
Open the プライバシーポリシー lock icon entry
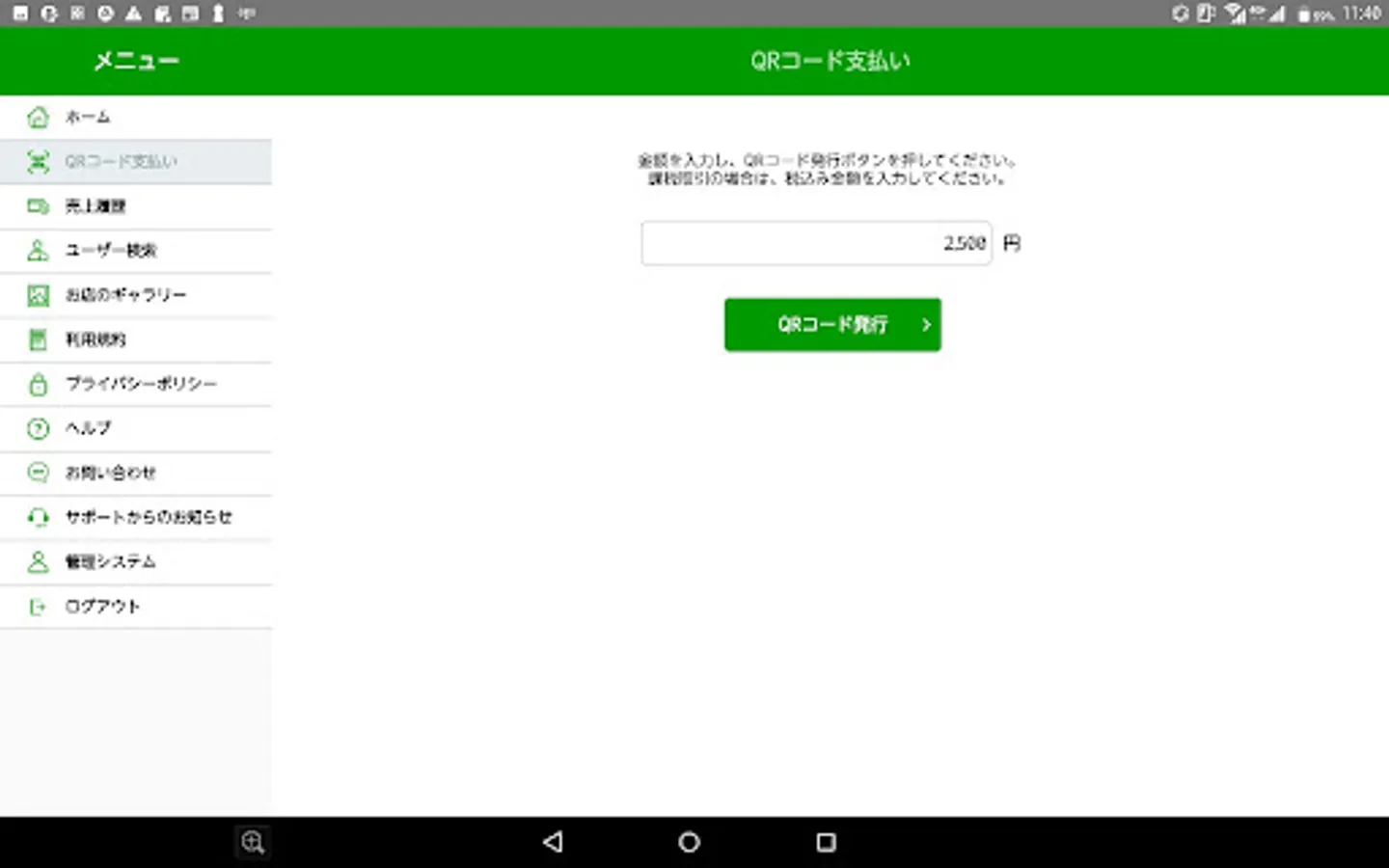point(135,384)
